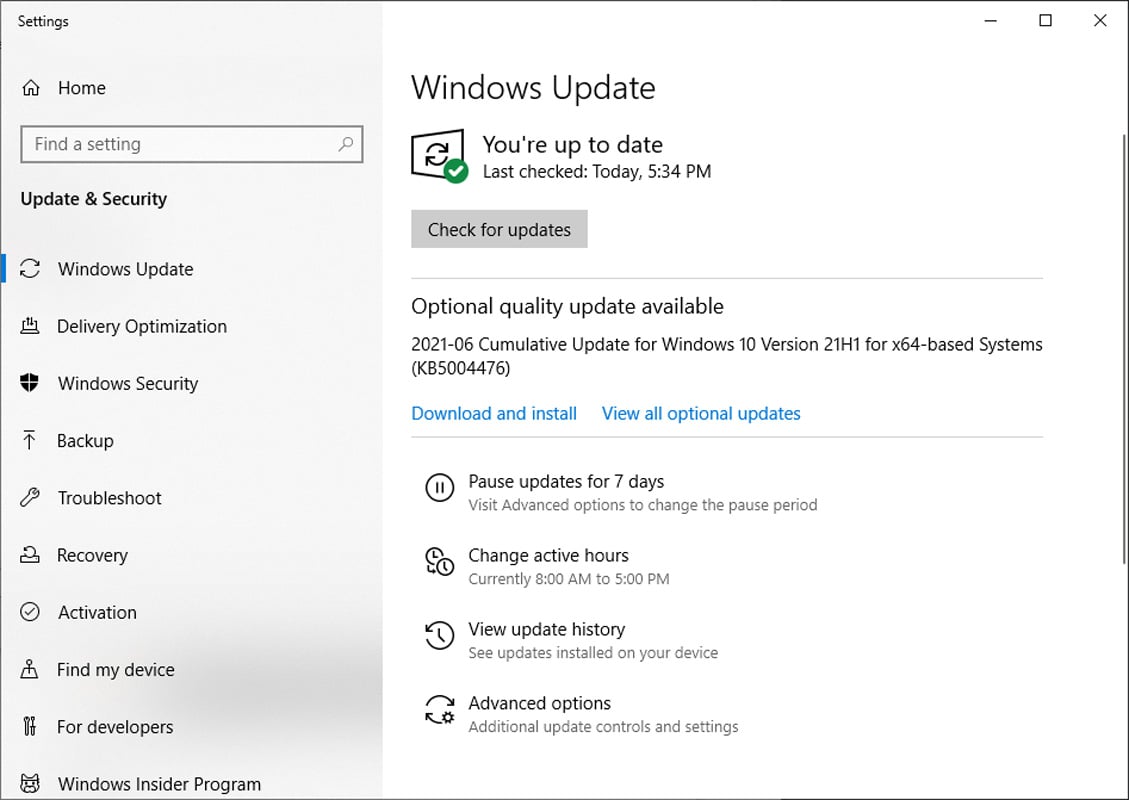Click the update history clock icon
Image resolution: width=1129 pixels, height=800 pixels.
(x=439, y=636)
